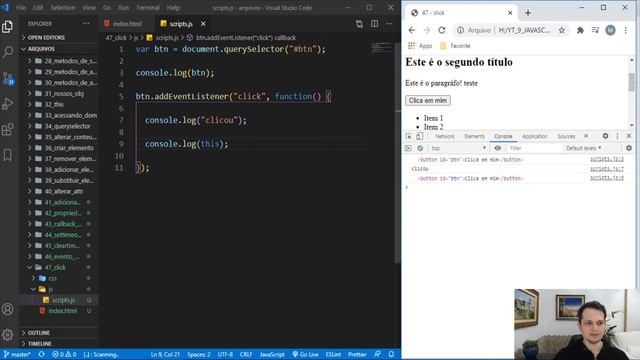640x360 pixels.
Task: Switch to the index.html editor tab
Action: click(127, 24)
